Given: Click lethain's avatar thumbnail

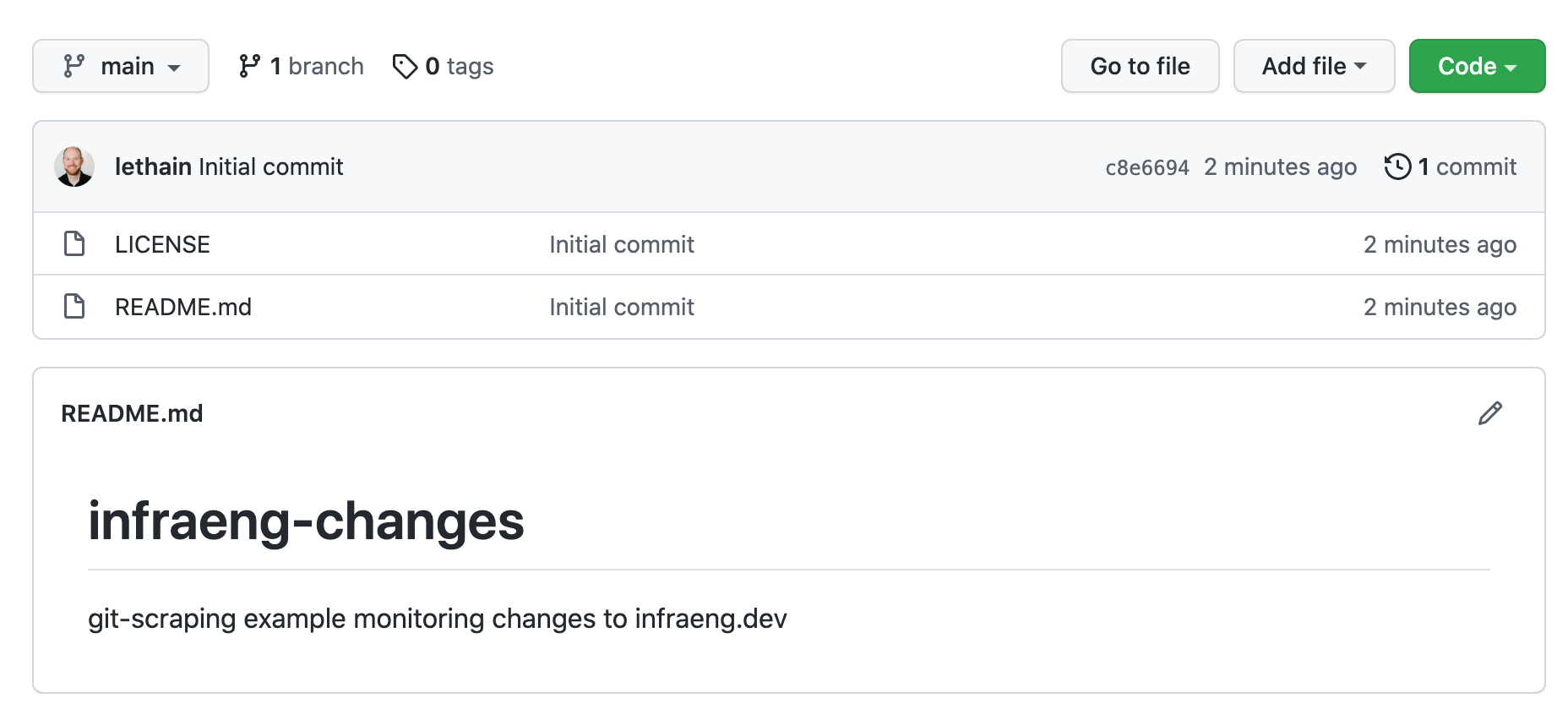Looking at the screenshot, I should (x=74, y=166).
